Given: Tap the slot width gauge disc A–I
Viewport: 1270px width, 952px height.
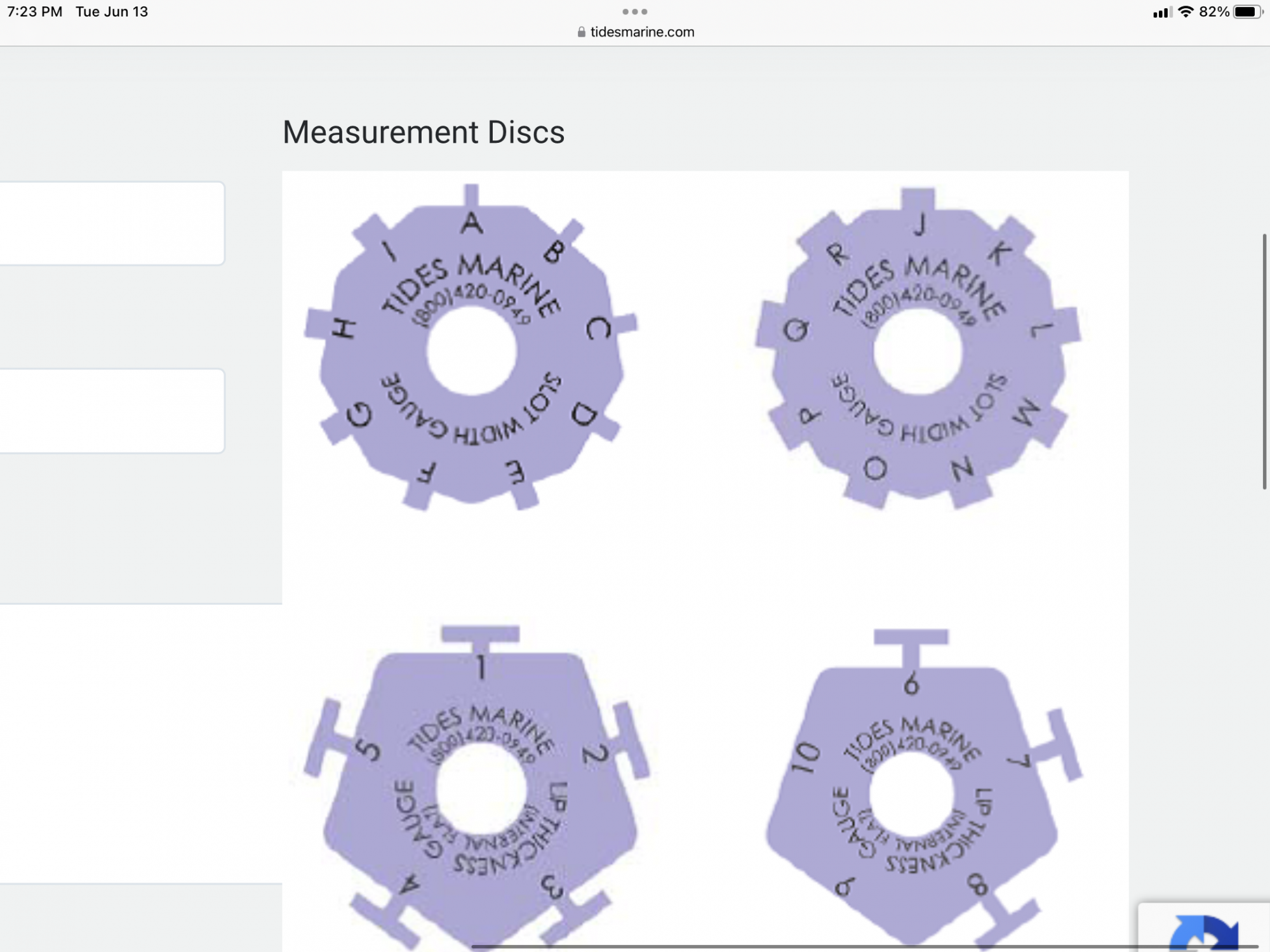Looking at the screenshot, I should point(471,347).
